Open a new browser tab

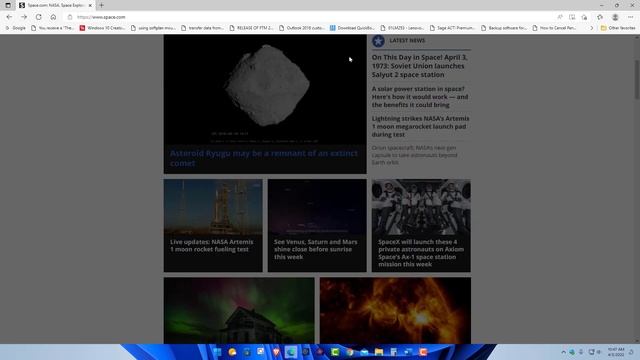(101, 5)
